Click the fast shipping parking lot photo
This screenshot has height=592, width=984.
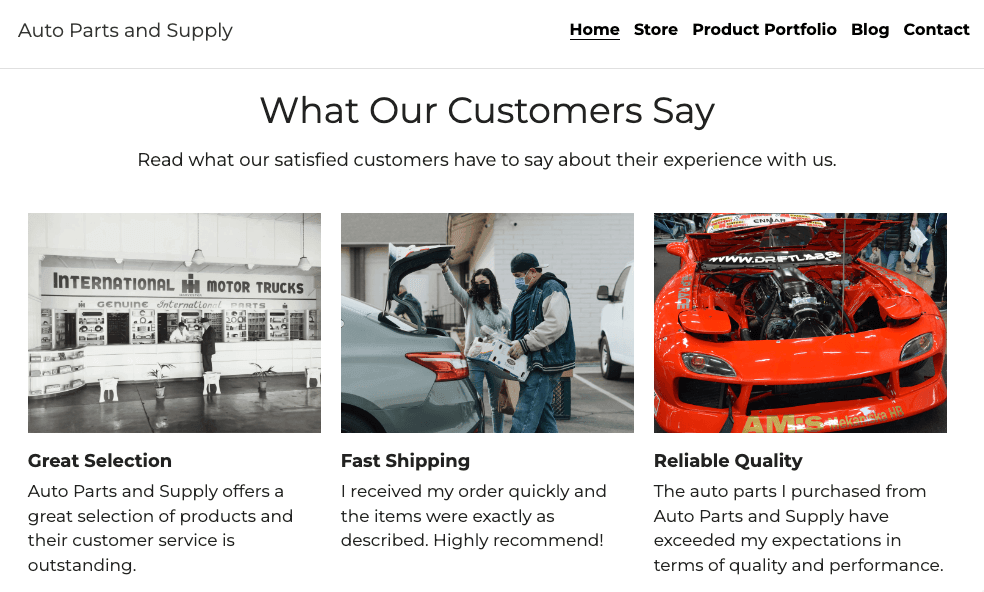[x=487, y=322]
